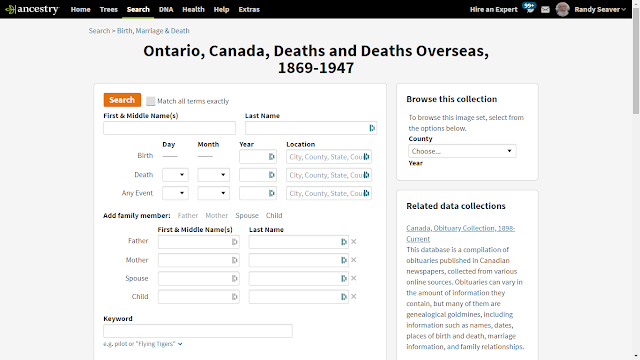Open the Any Event Month dropdown
Screen dimensions: 640x360
[213, 193]
